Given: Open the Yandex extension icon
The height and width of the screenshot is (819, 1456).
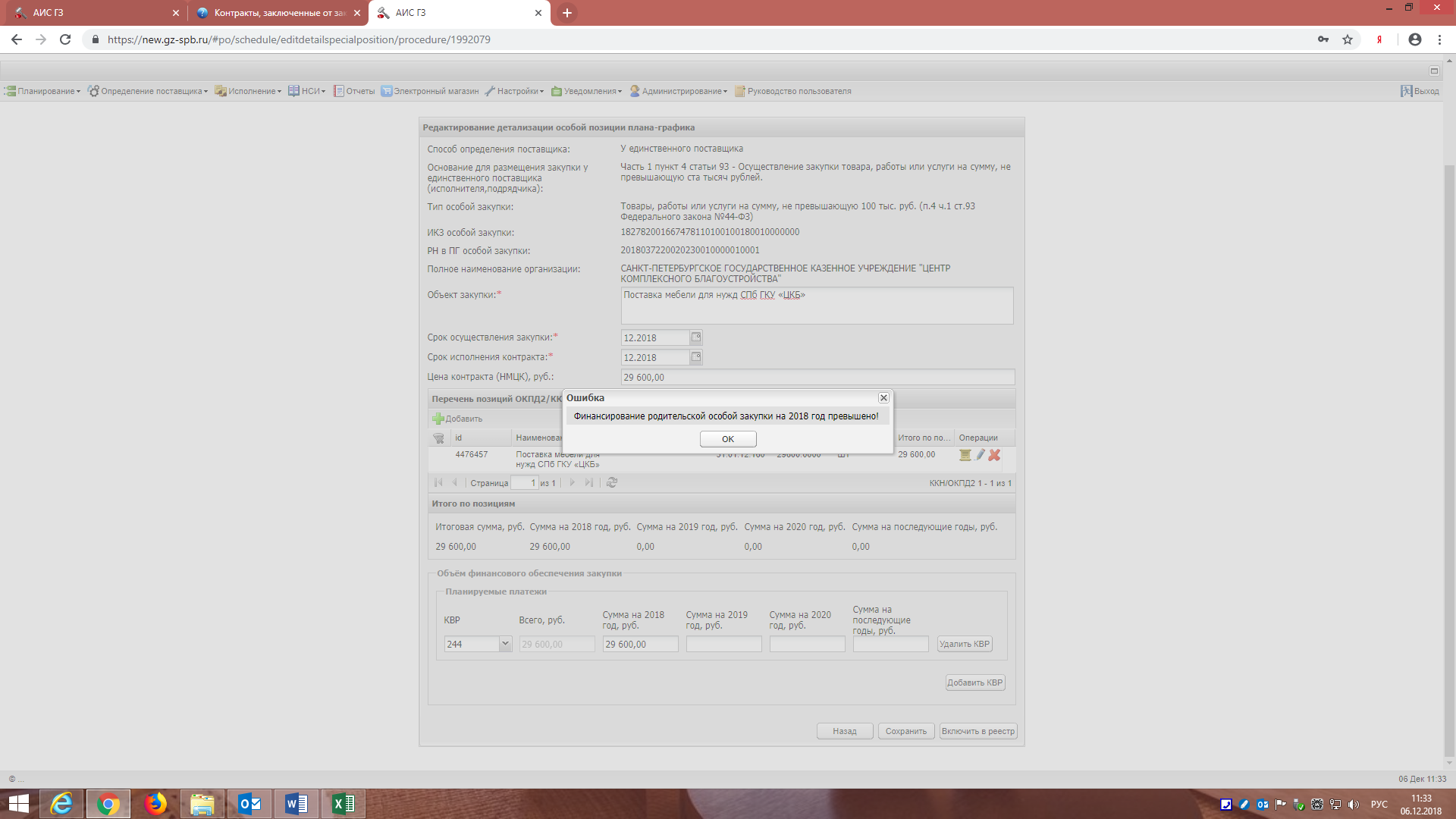Looking at the screenshot, I should click(x=1379, y=39).
